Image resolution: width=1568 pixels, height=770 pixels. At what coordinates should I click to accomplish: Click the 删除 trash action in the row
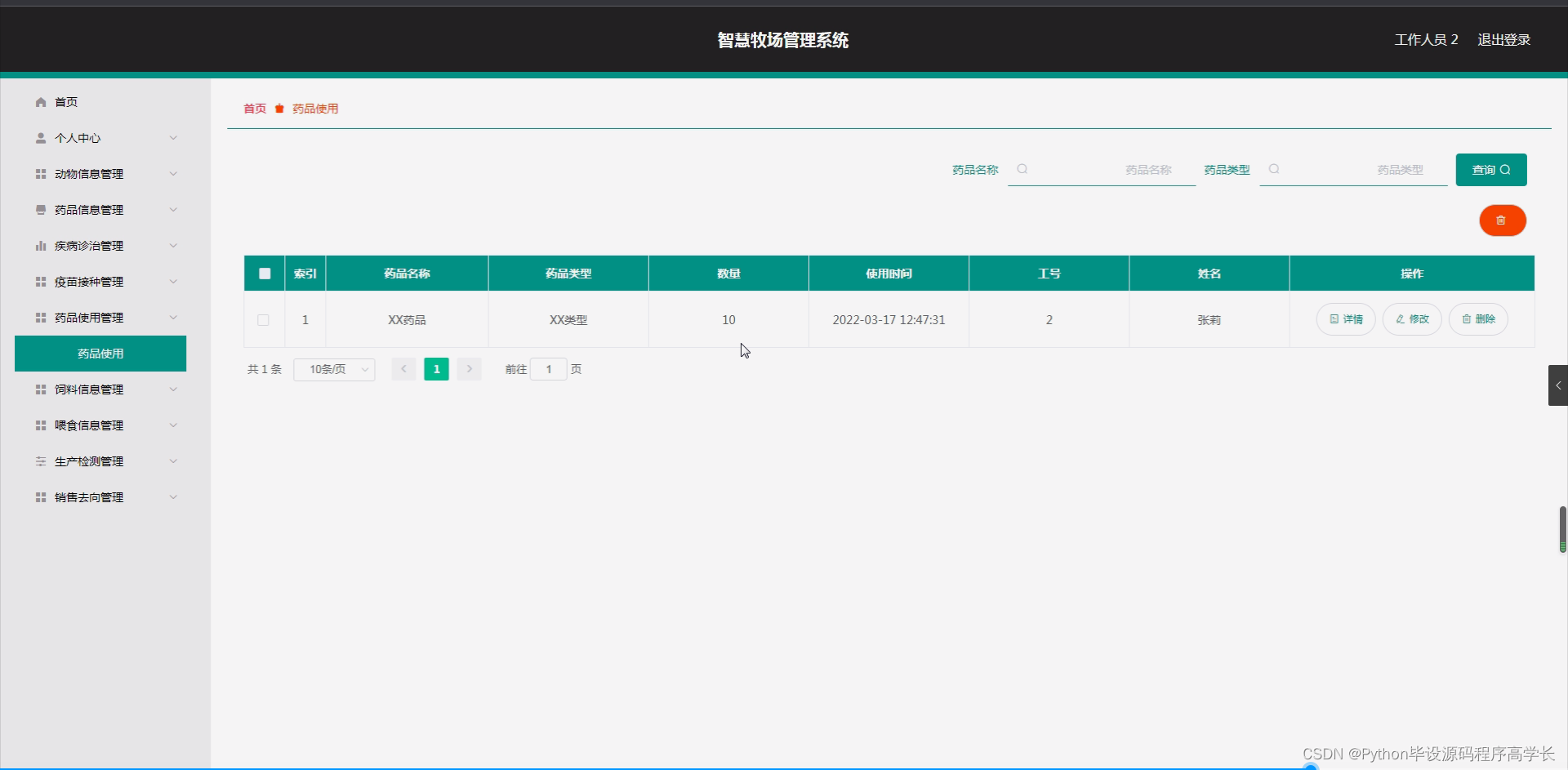[x=1478, y=319]
